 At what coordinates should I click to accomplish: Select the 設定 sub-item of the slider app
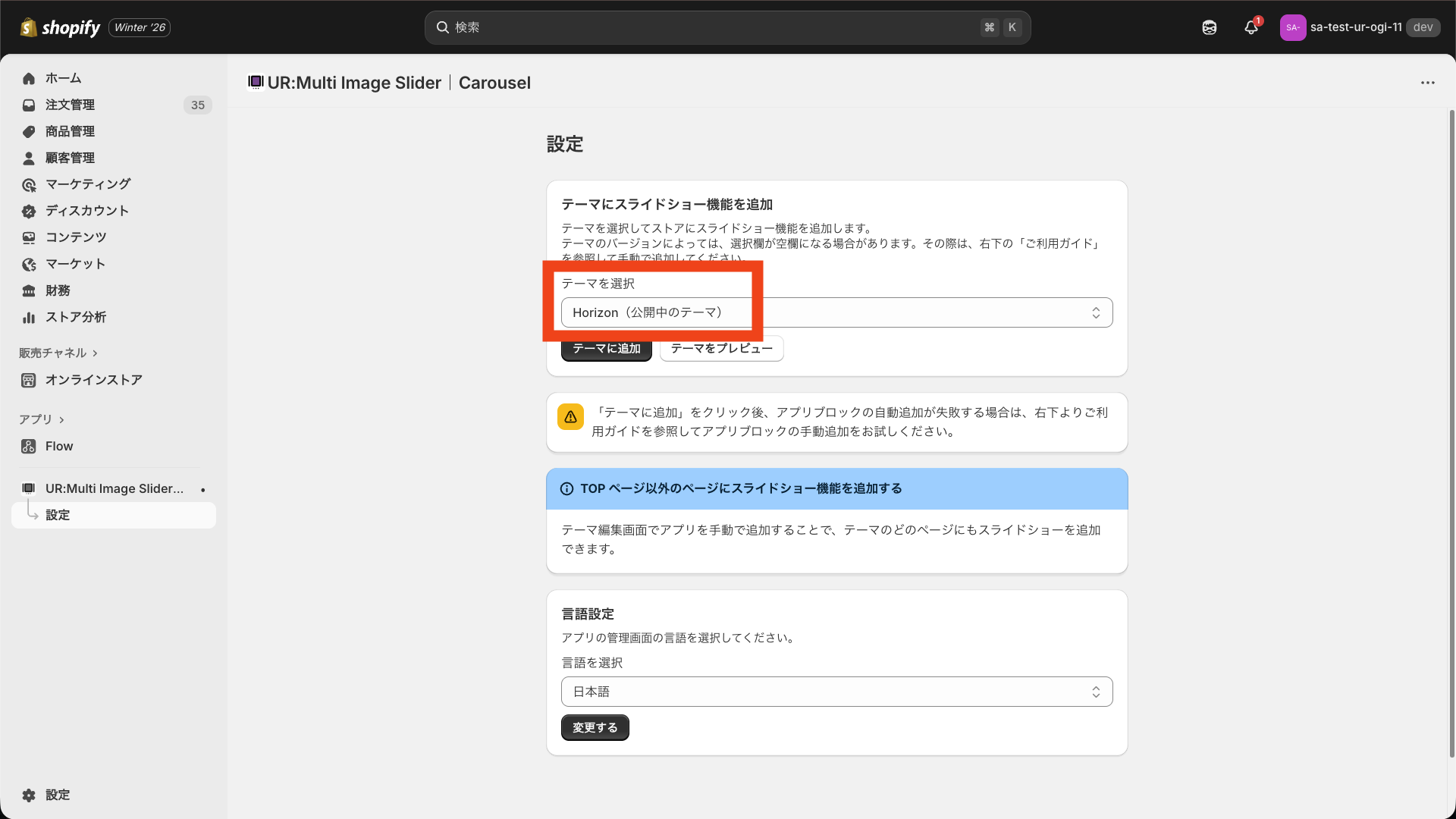pyautogui.click(x=58, y=514)
